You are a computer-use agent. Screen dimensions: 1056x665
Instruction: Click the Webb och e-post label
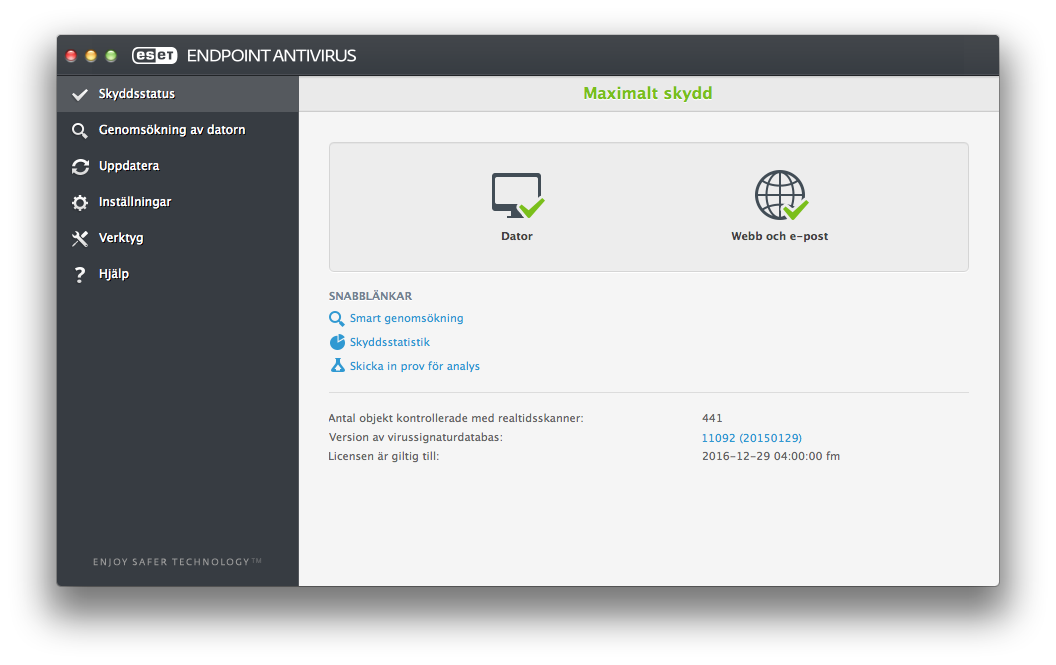780,236
